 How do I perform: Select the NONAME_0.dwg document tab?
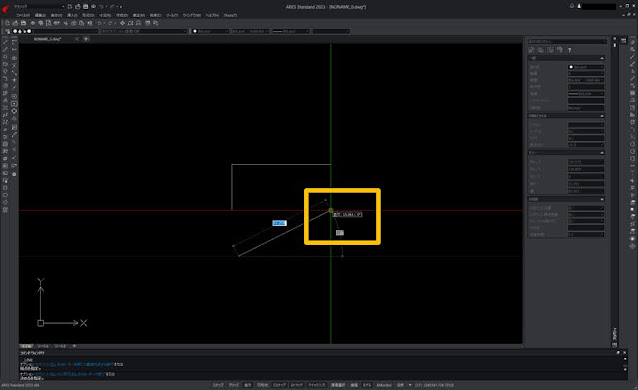click(x=48, y=39)
